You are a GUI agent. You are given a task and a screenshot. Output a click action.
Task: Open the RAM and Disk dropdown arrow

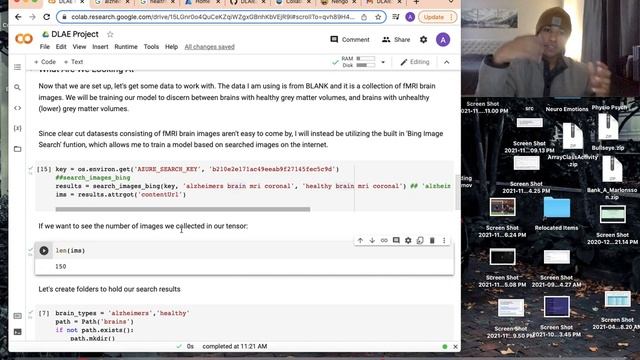tap(383, 62)
